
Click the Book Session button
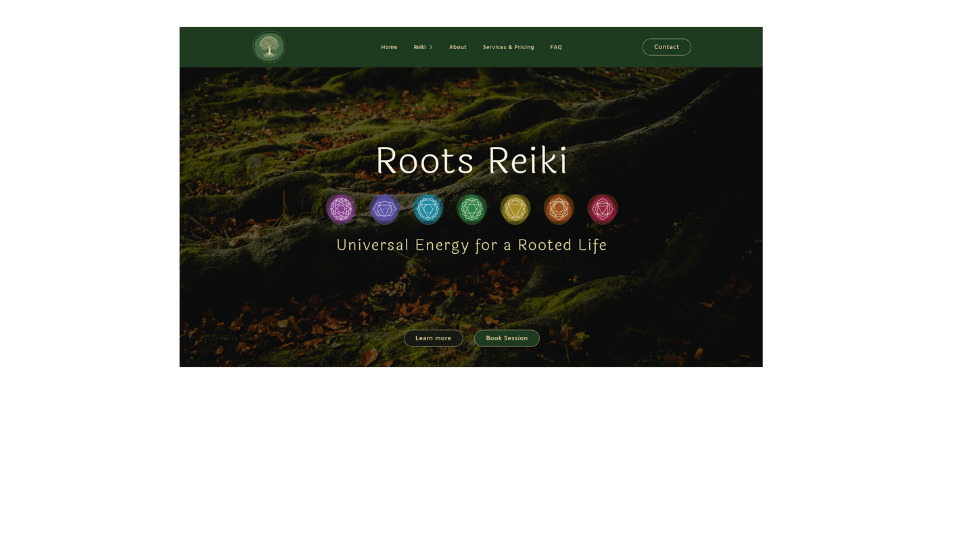tap(507, 338)
